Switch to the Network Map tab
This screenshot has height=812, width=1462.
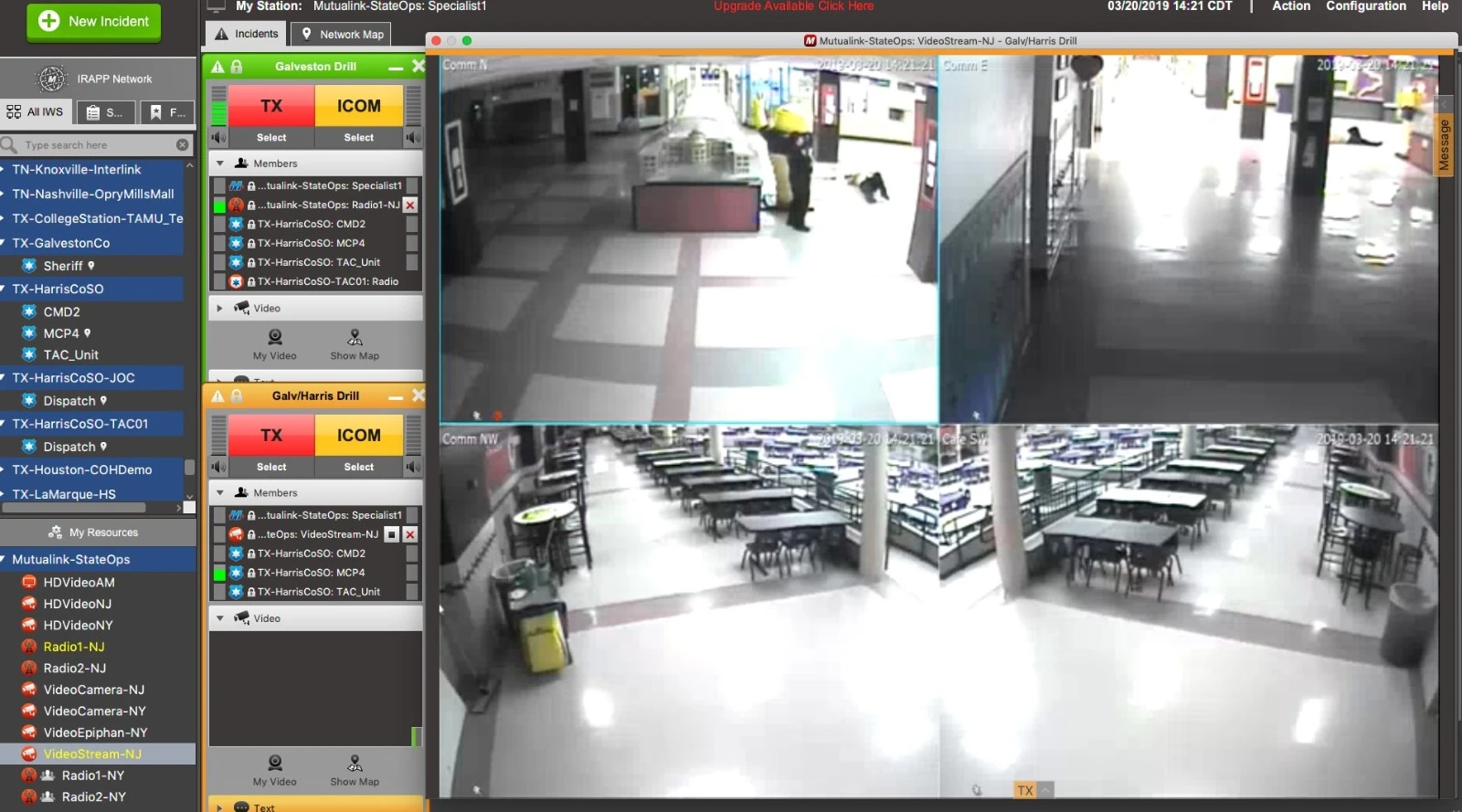point(342,34)
